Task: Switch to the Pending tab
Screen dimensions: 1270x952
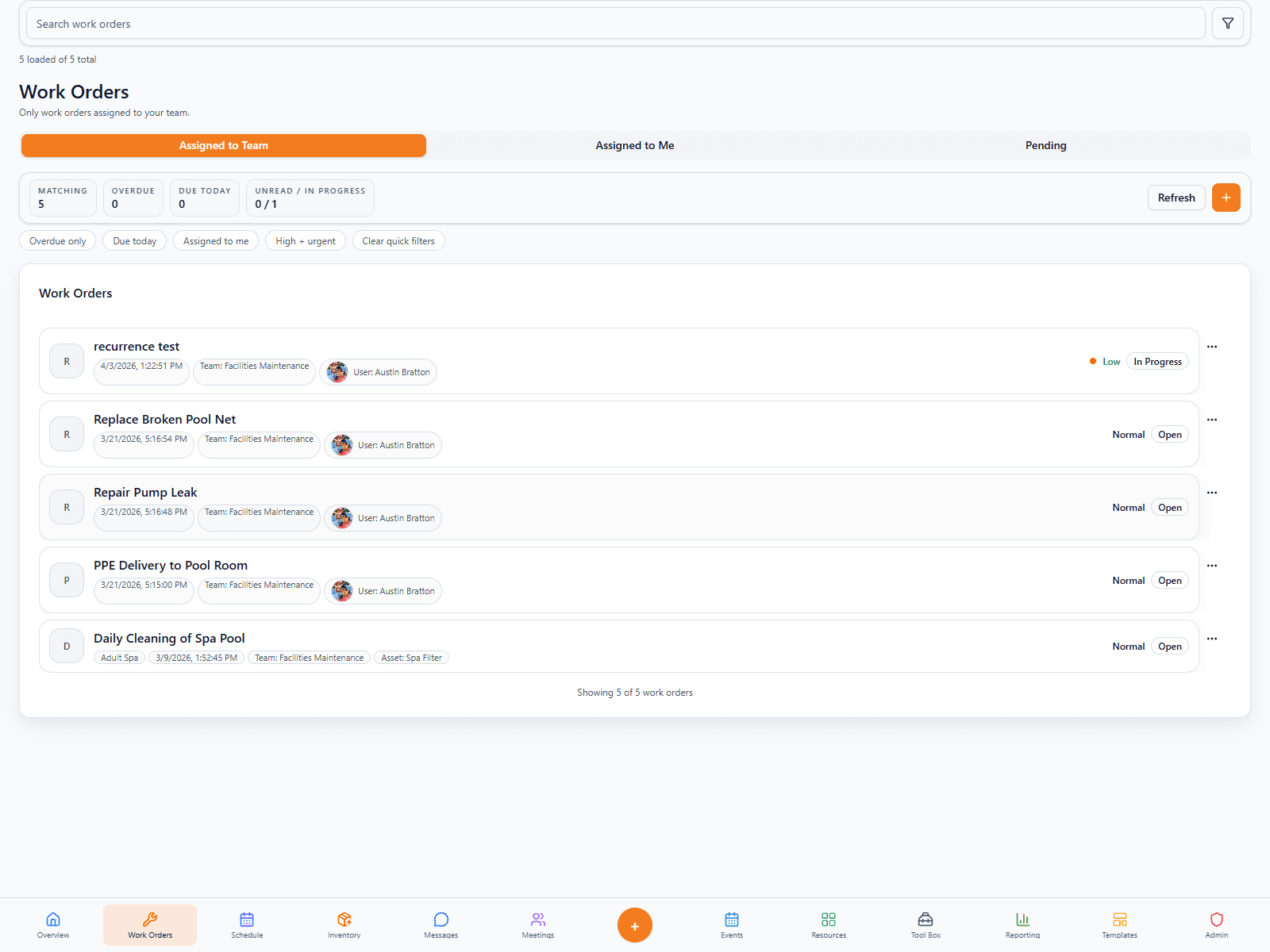Action: click(x=1045, y=145)
